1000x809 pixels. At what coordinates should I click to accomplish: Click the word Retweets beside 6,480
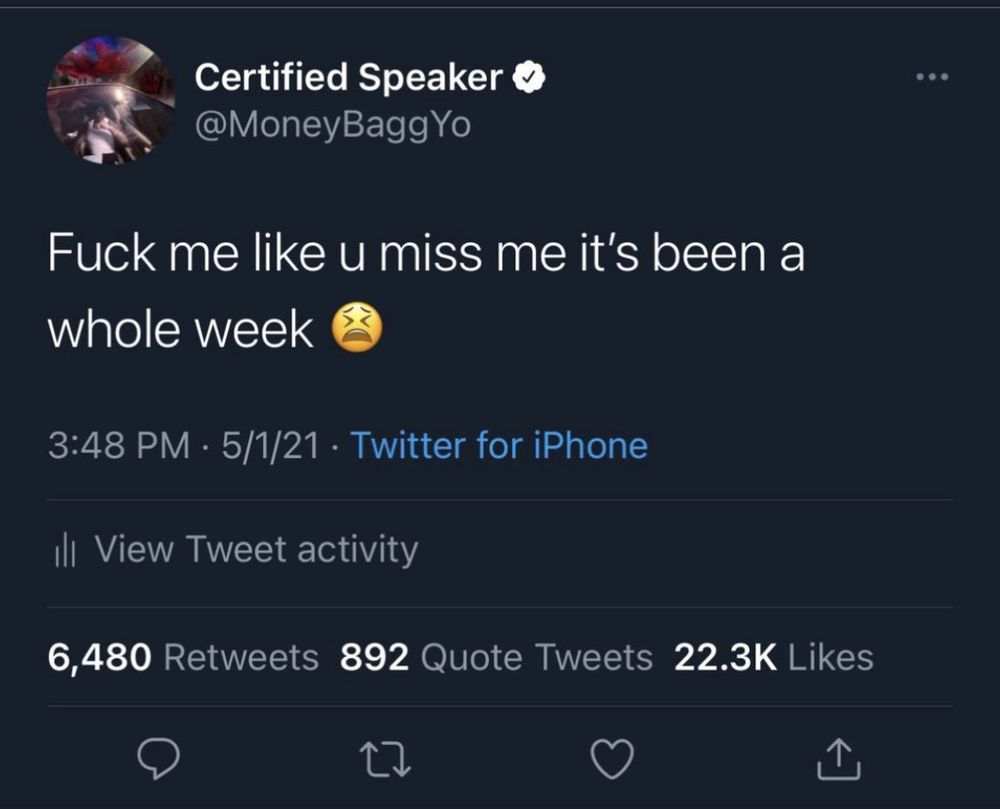pyautogui.click(x=241, y=657)
